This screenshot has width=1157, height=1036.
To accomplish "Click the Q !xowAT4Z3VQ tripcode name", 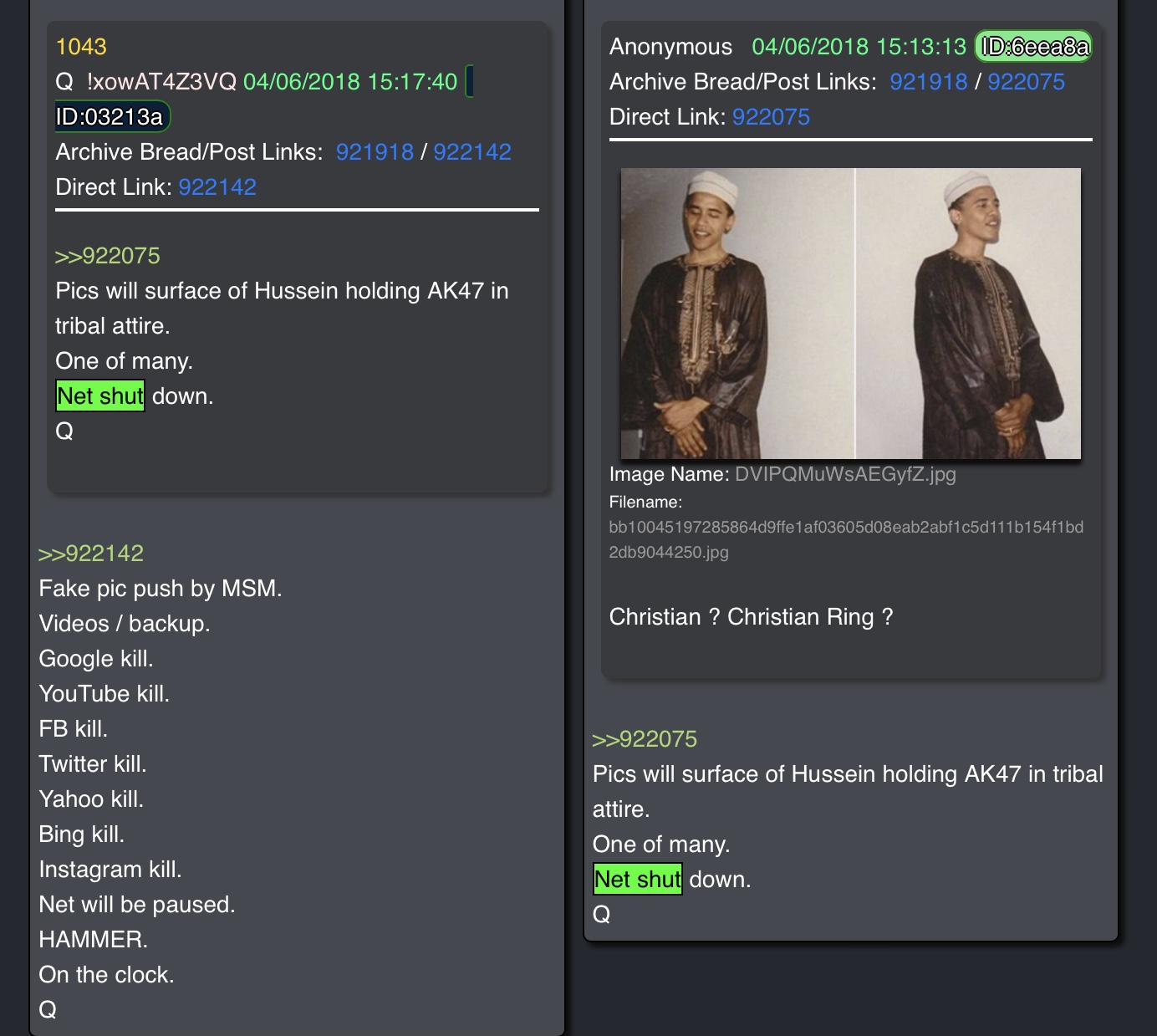I will tap(146, 82).
